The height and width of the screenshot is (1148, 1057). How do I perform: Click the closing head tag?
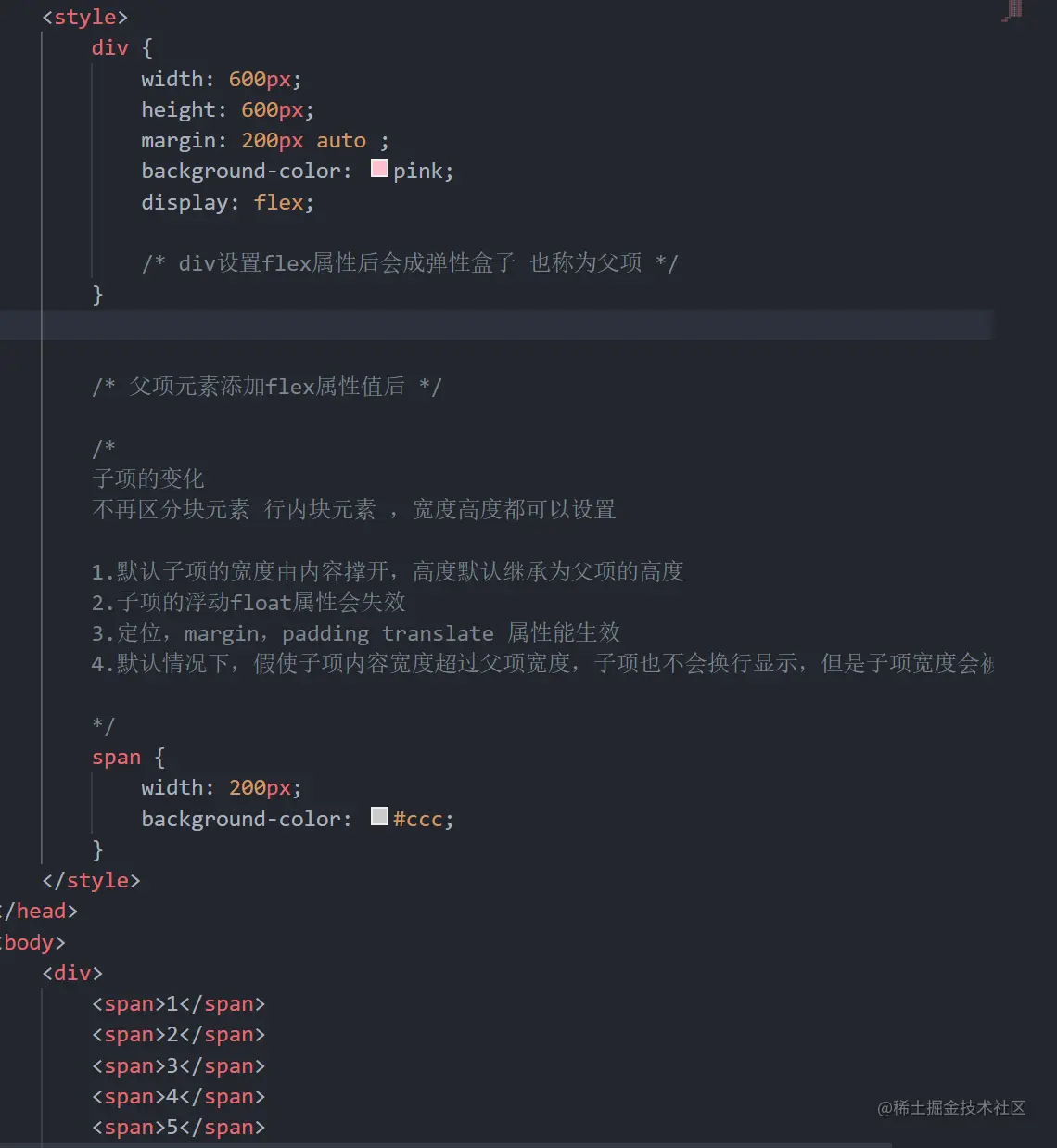[41, 912]
